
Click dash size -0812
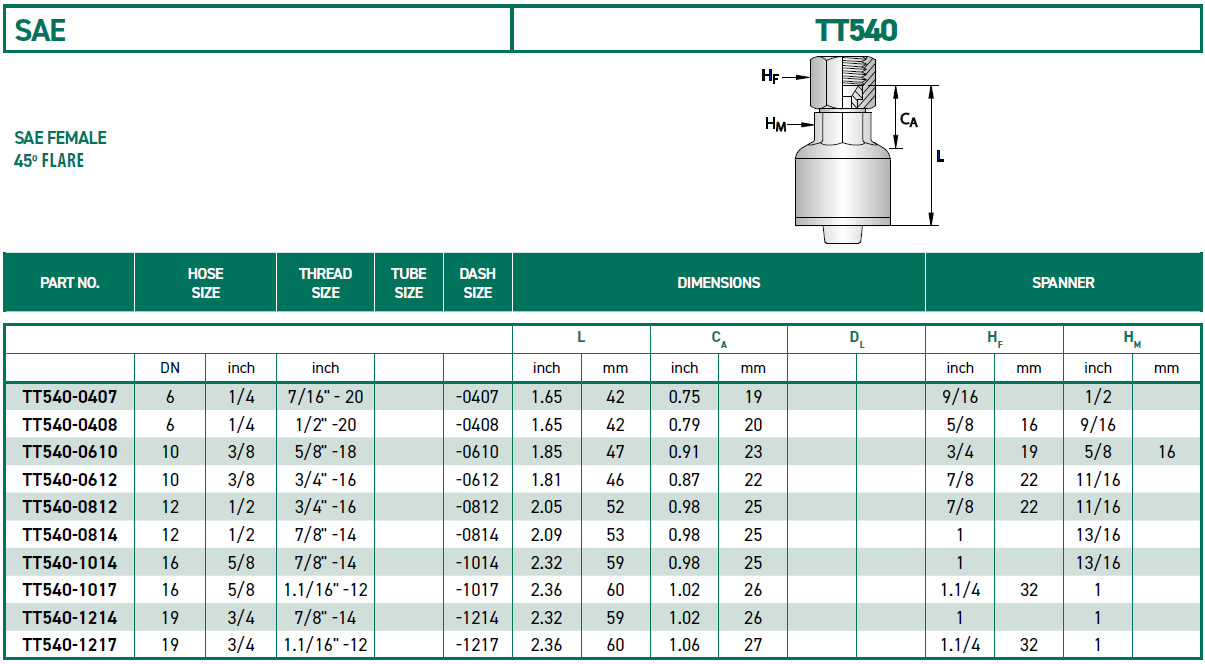(x=477, y=507)
